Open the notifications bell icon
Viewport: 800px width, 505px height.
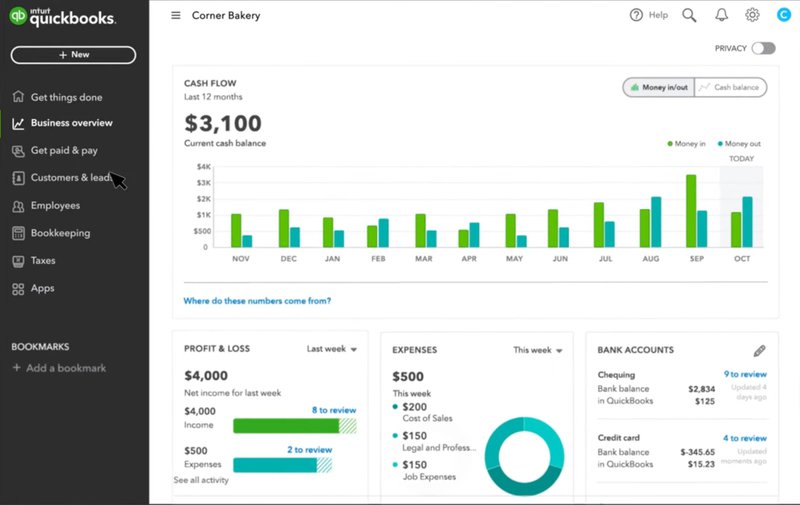point(721,15)
